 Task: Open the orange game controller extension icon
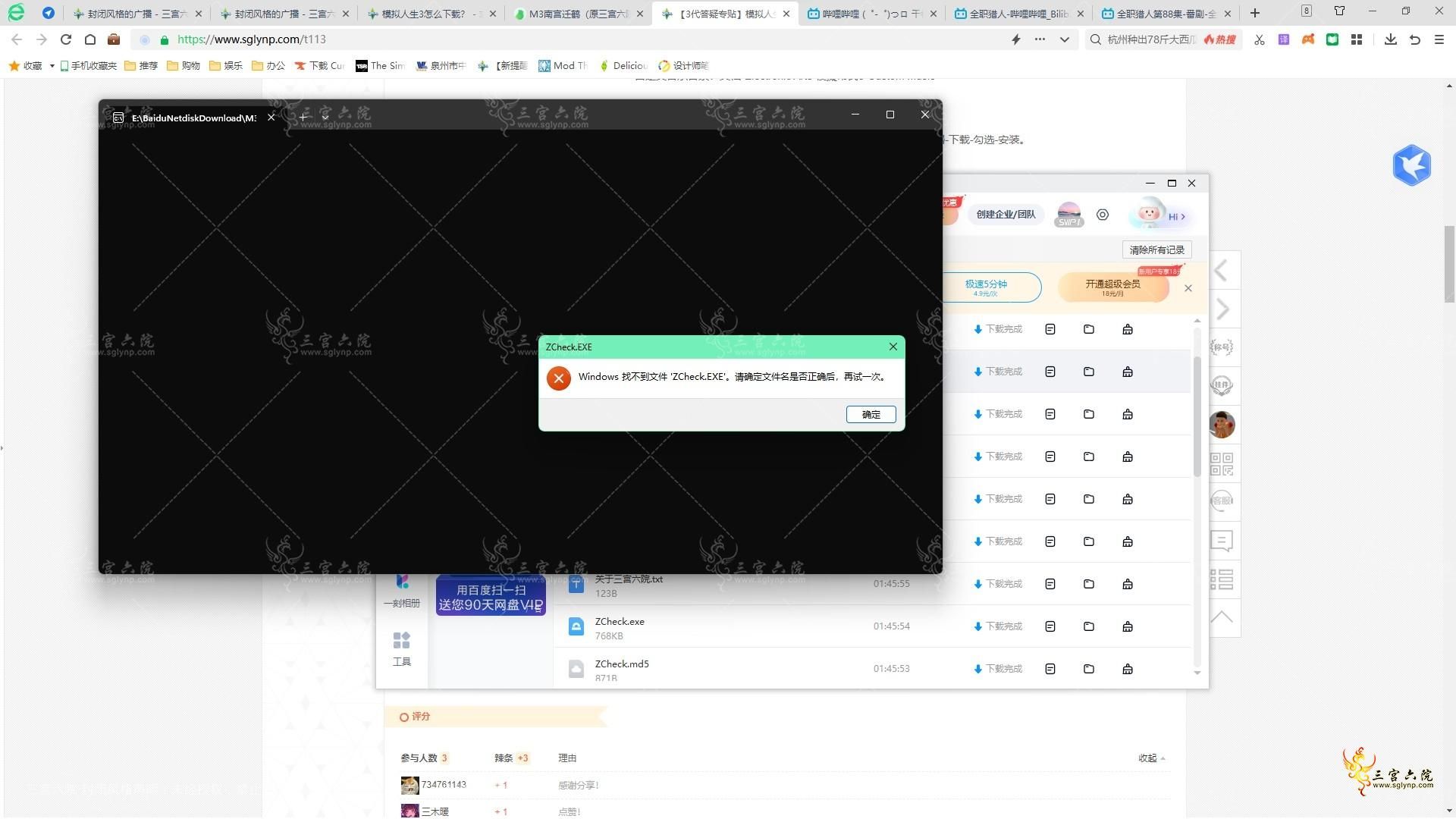tap(1308, 39)
